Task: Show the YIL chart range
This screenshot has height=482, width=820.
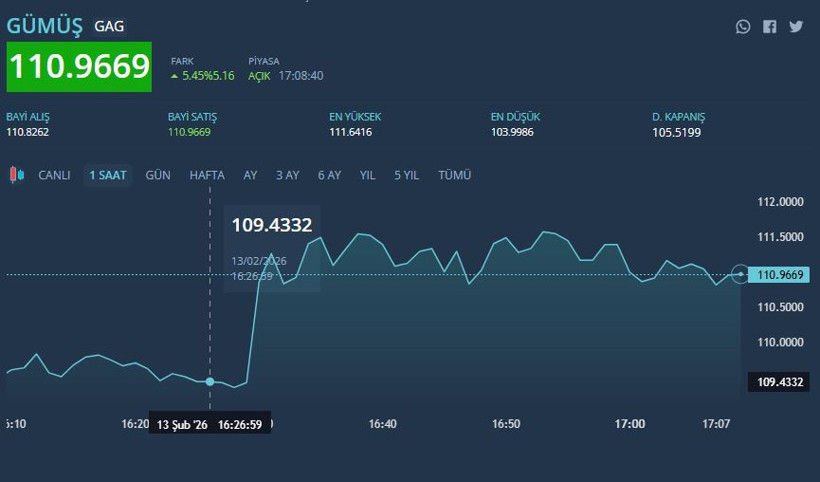Action: [x=367, y=175]
